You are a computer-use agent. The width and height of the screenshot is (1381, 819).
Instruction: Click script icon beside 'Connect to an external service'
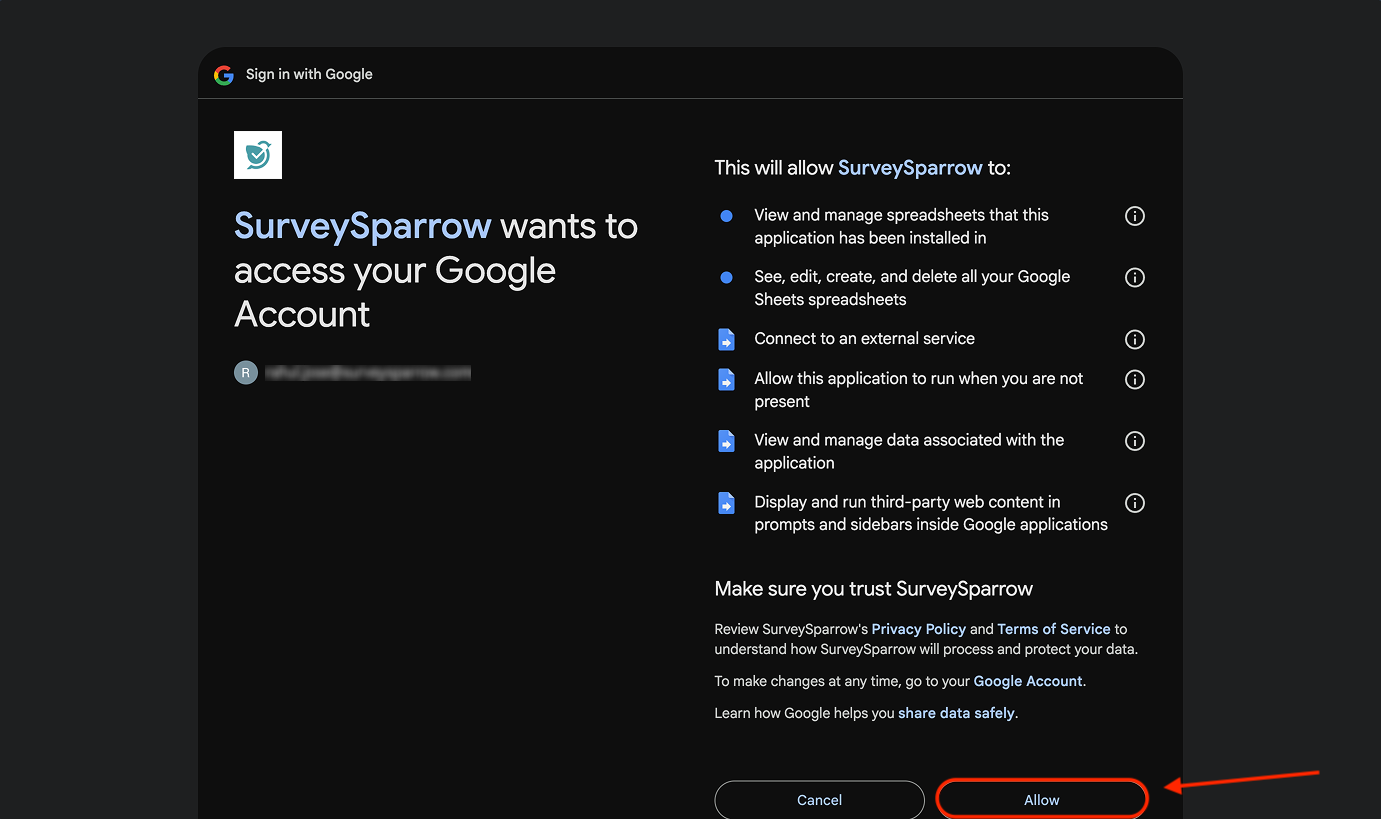(727, 340)
